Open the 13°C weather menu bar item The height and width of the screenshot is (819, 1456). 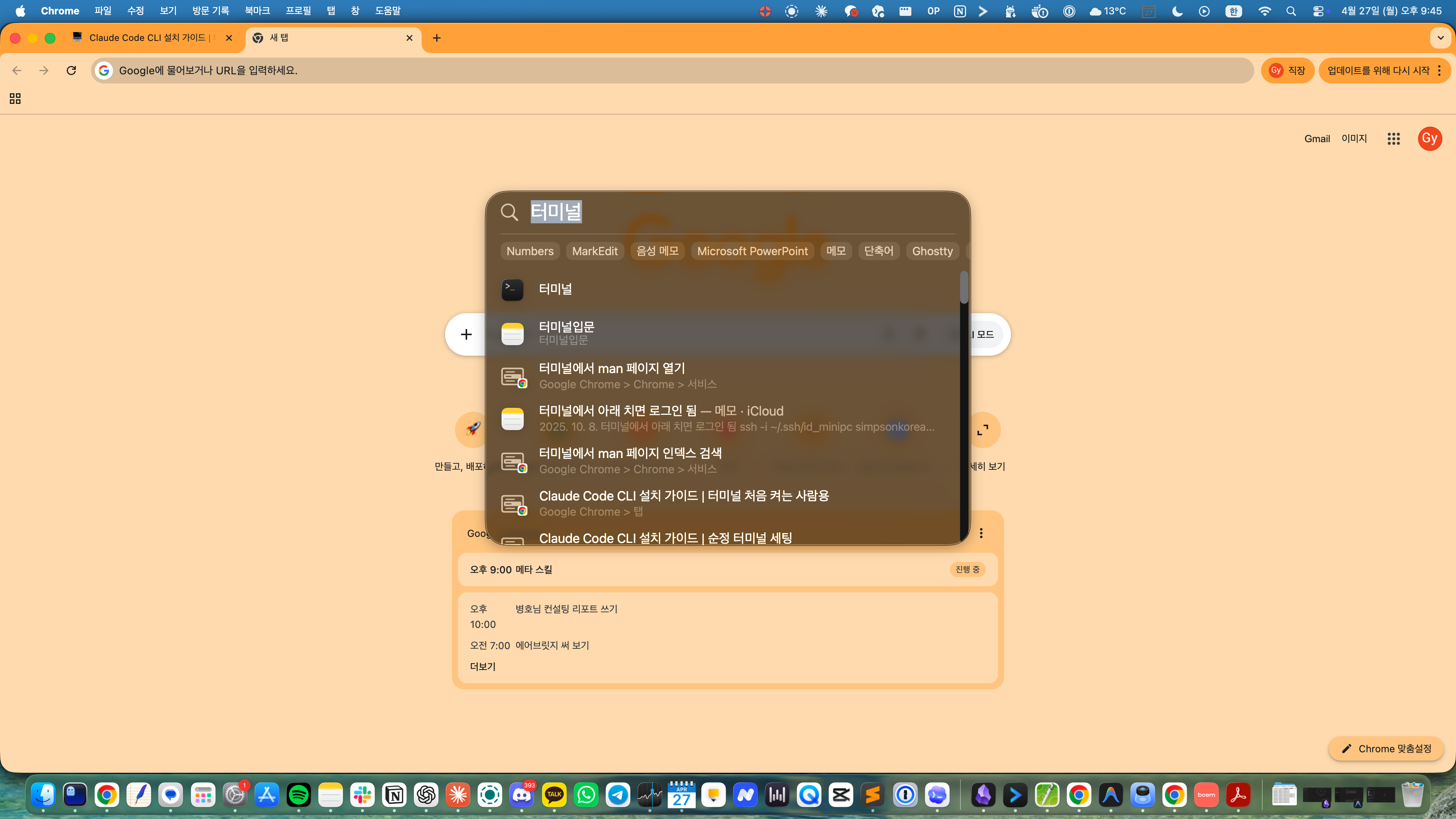[x=1107, y=11]
